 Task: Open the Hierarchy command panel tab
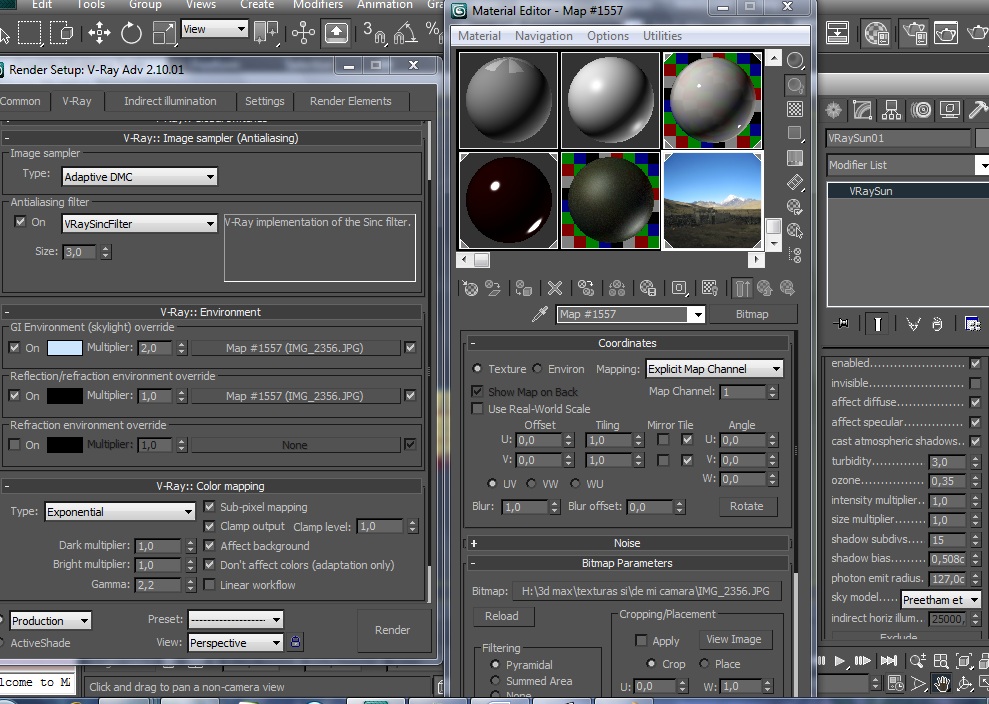coord(891,110)
